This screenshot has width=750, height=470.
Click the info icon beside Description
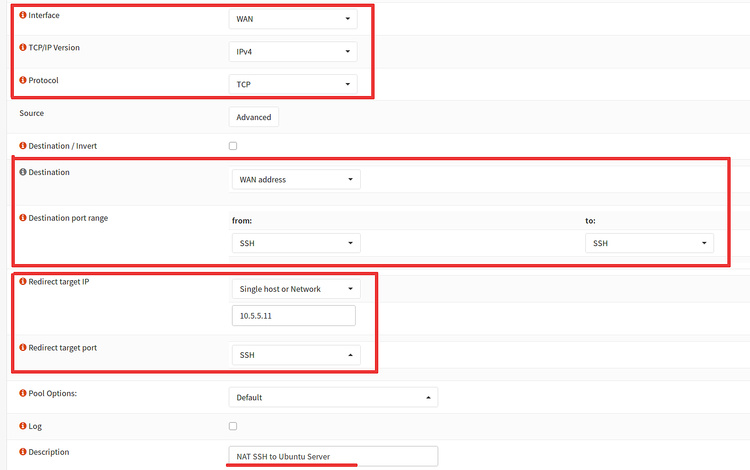point(23,452)
